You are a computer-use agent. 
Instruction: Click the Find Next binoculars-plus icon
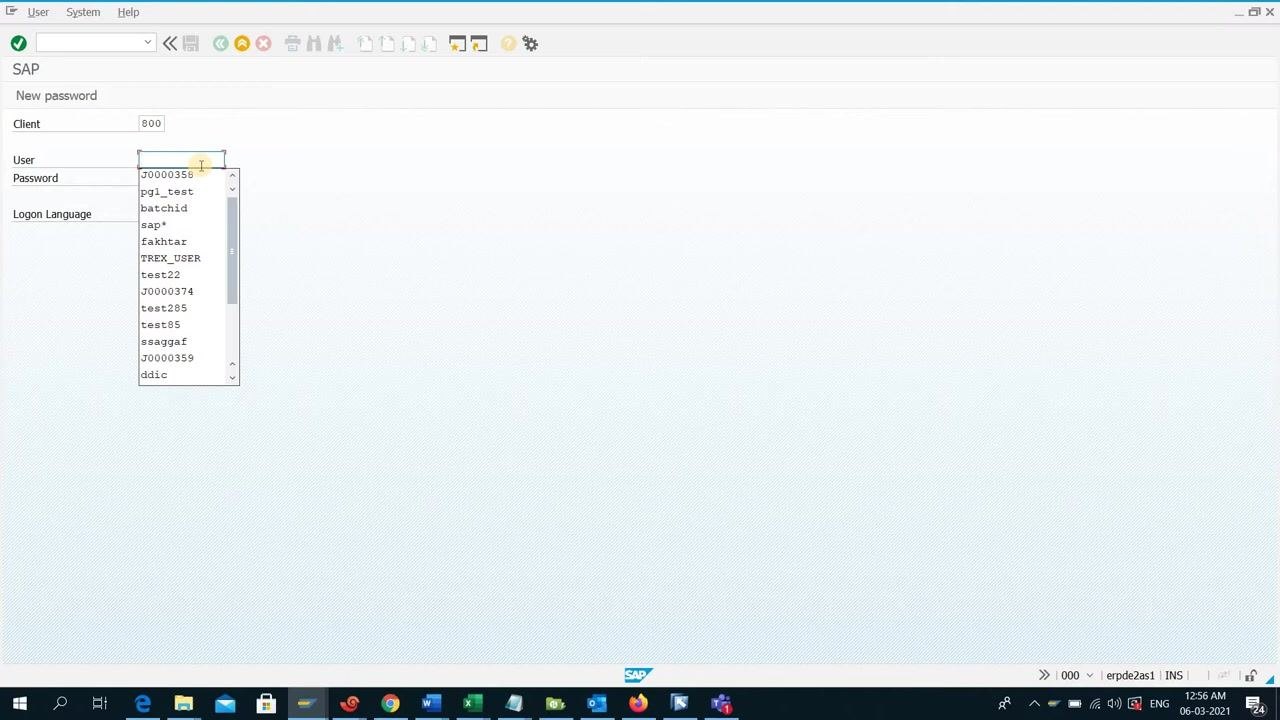335,43
